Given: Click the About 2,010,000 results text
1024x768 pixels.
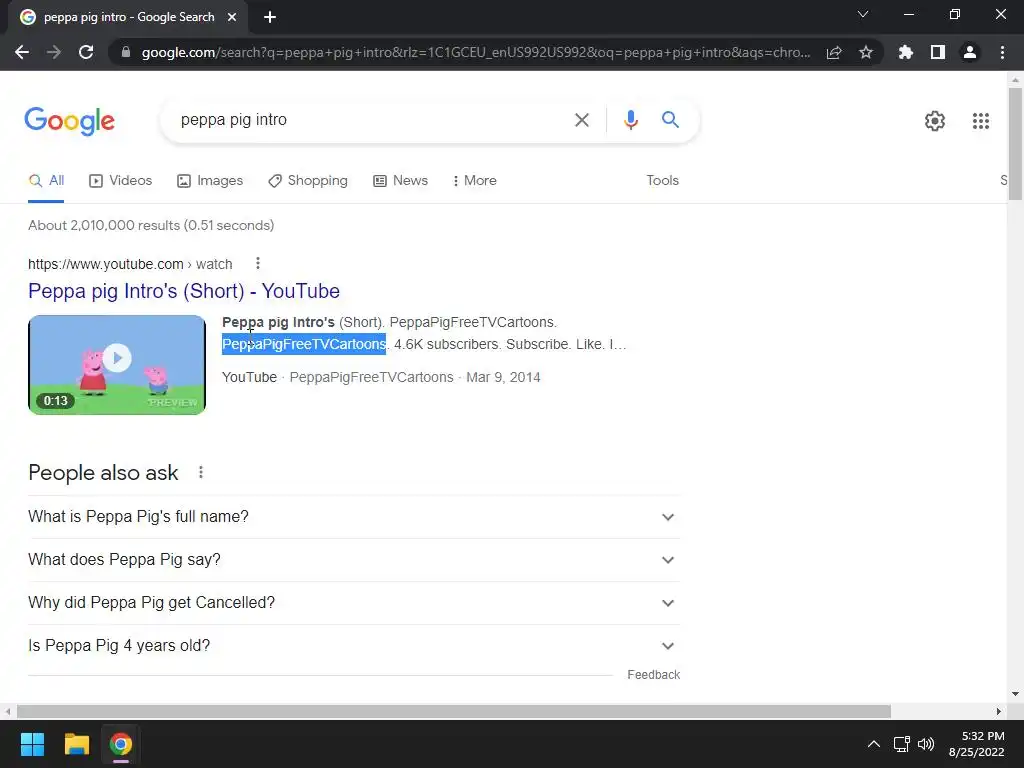Looking at the screenshot, I should click(152, 226).
